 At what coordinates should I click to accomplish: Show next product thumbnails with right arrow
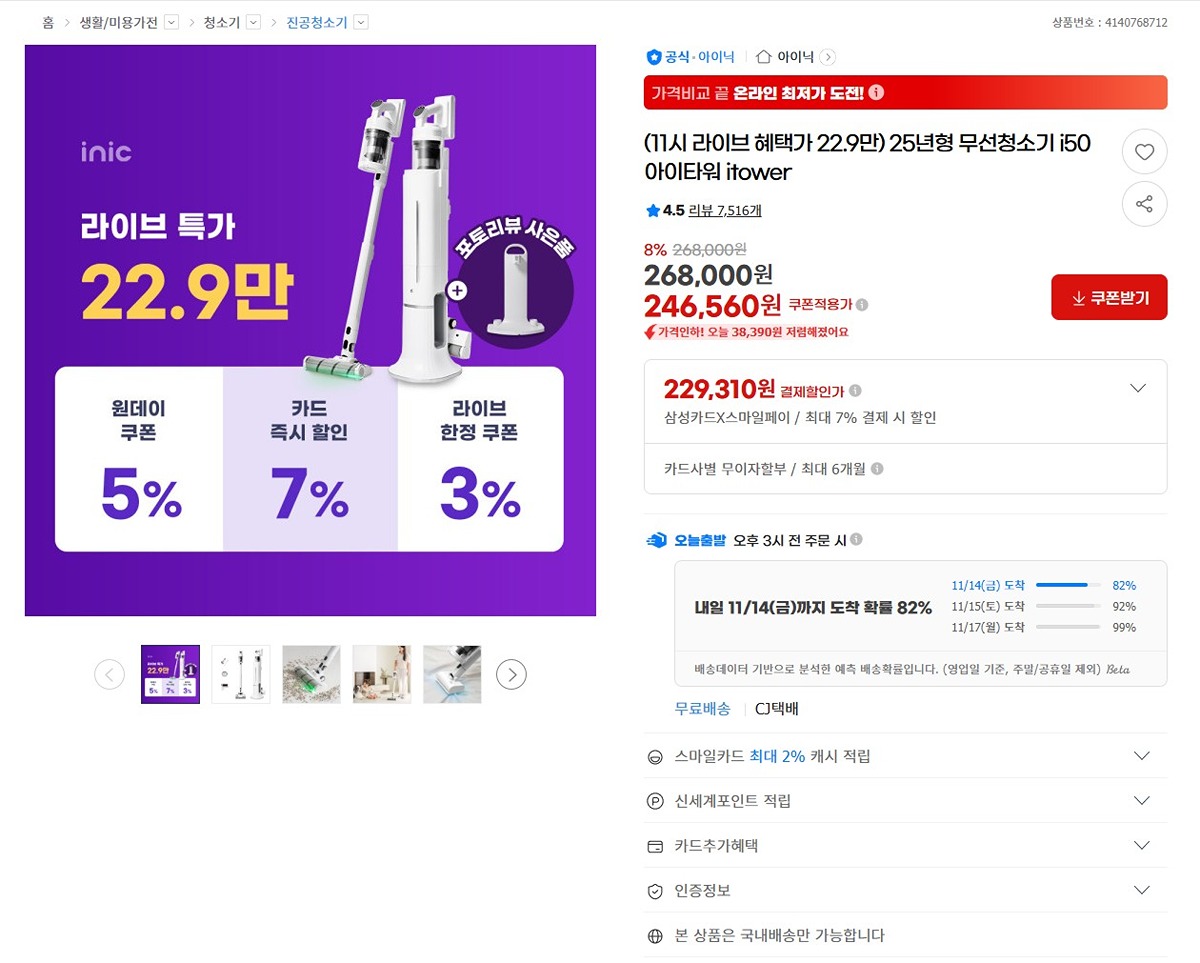(511, 675)
